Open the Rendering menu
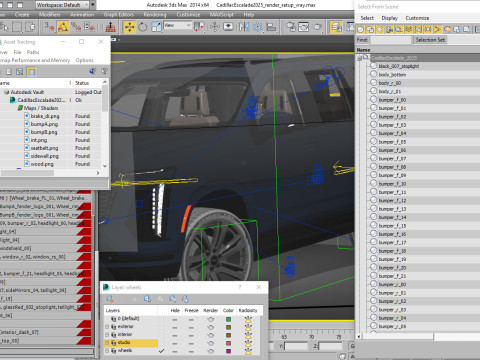480x360 pixels. (155, 15)
